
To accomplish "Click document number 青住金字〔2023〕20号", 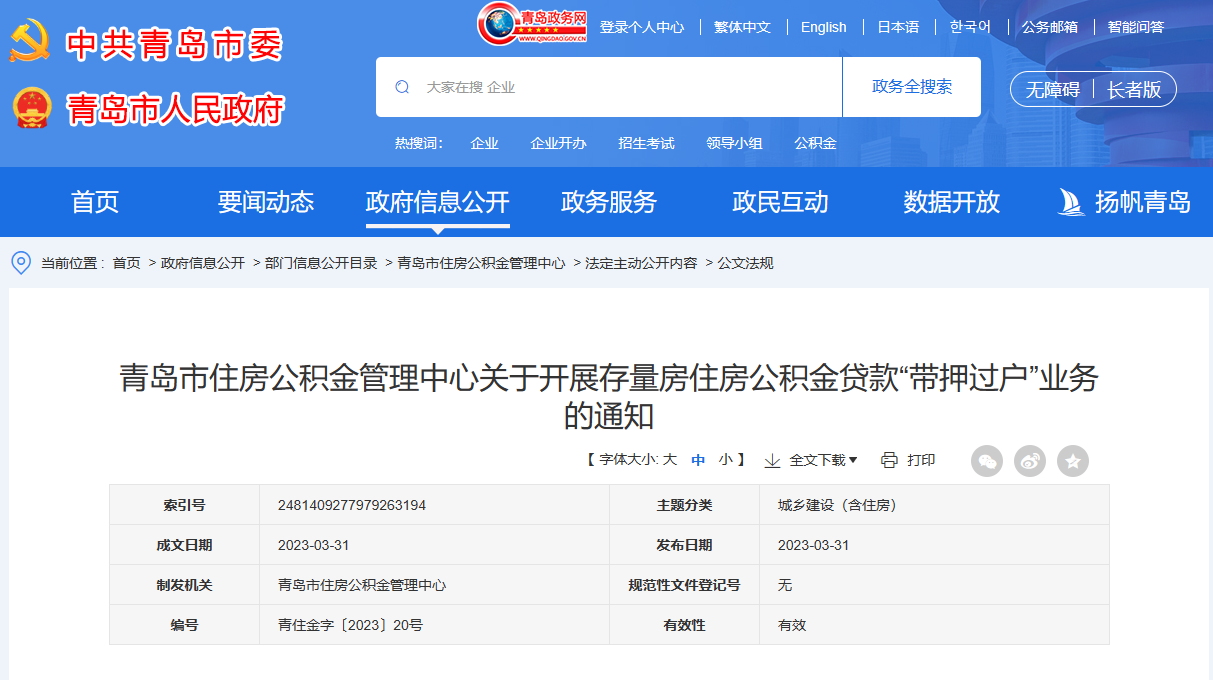I will click(x=350, y=625).
